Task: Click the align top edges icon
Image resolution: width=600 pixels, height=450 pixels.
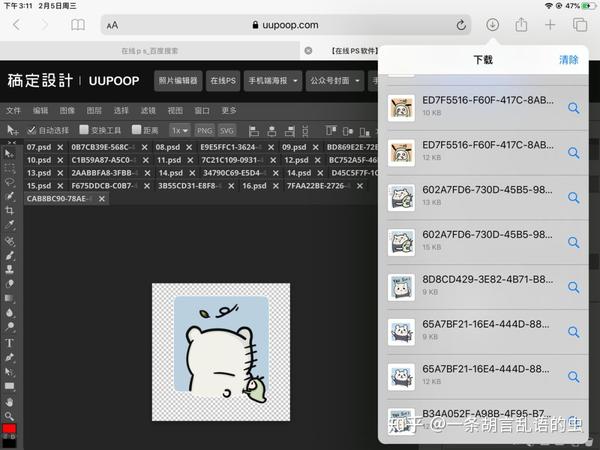Action: 331,131
